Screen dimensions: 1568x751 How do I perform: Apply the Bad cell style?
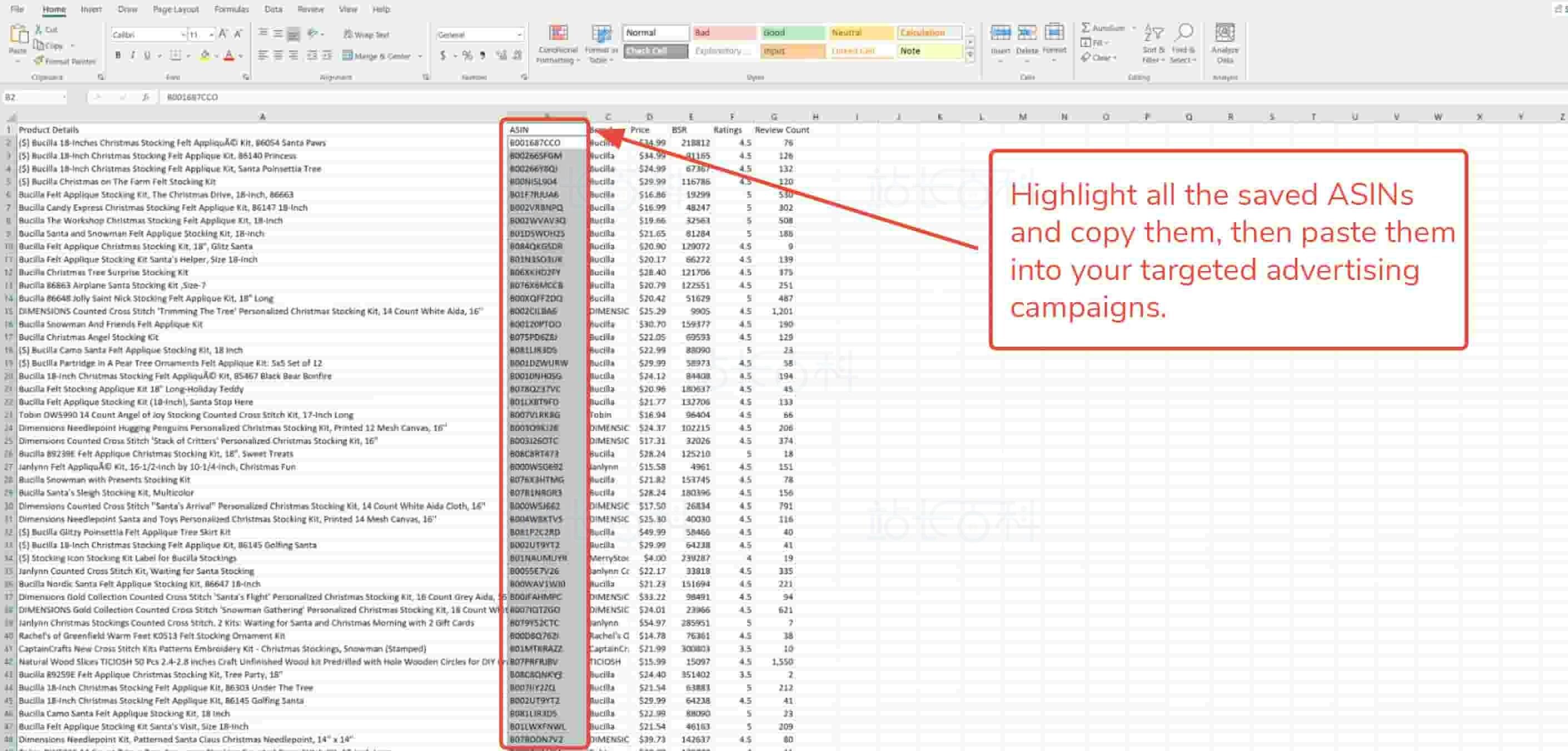(x=723, y=33)
